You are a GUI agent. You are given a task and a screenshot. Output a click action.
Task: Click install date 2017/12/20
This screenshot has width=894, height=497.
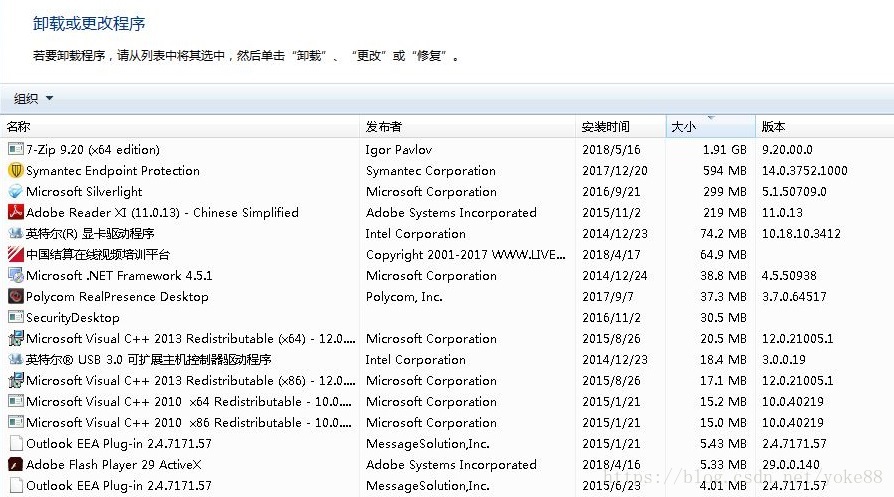click(x=615, y=170)
